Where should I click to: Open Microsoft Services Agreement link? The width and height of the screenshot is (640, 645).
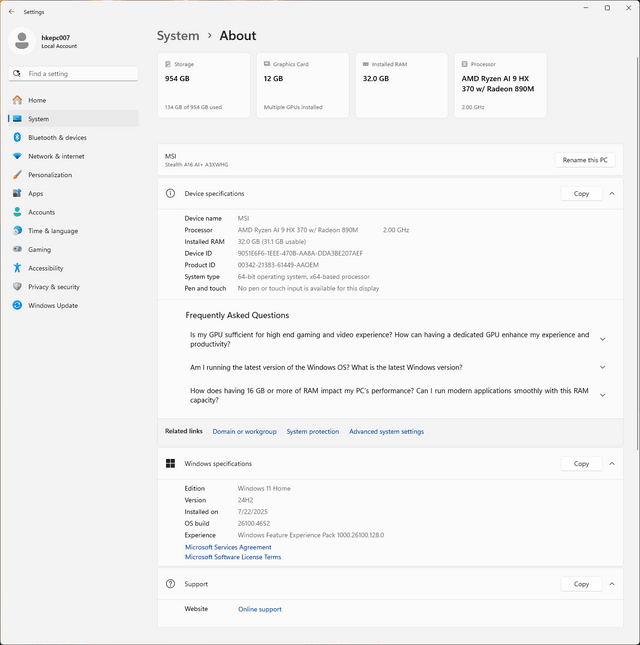(x=228, y=547)
